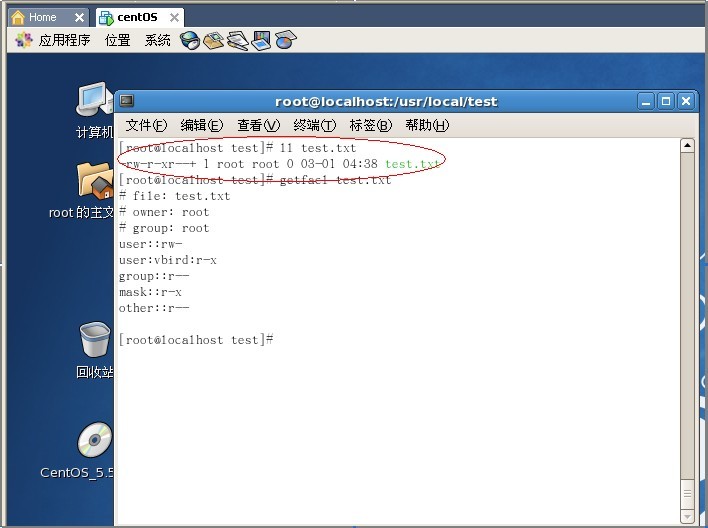This screenshot has width=708, height=528.
Task: Launch the email client icon in panel
Action: (214, 41)
